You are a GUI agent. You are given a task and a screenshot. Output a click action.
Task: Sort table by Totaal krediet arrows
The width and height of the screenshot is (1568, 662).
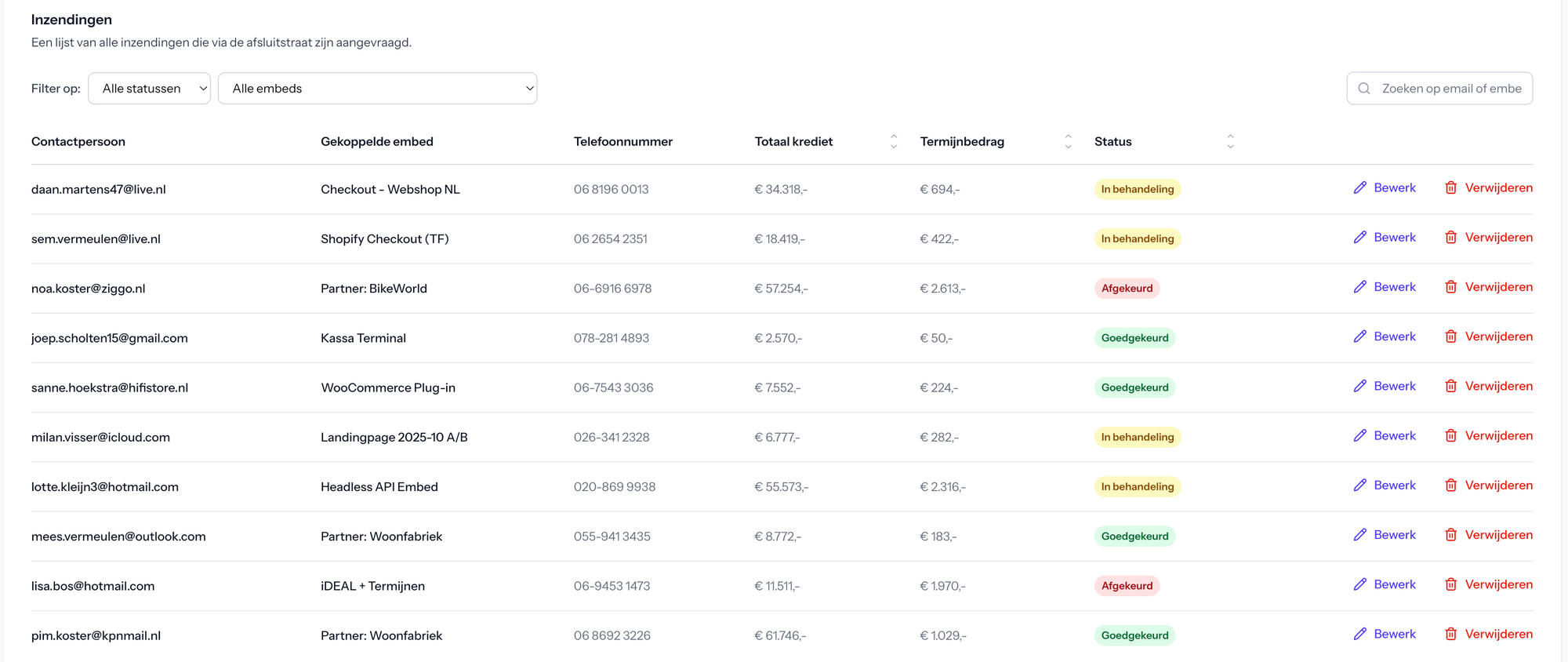[893, 141]
